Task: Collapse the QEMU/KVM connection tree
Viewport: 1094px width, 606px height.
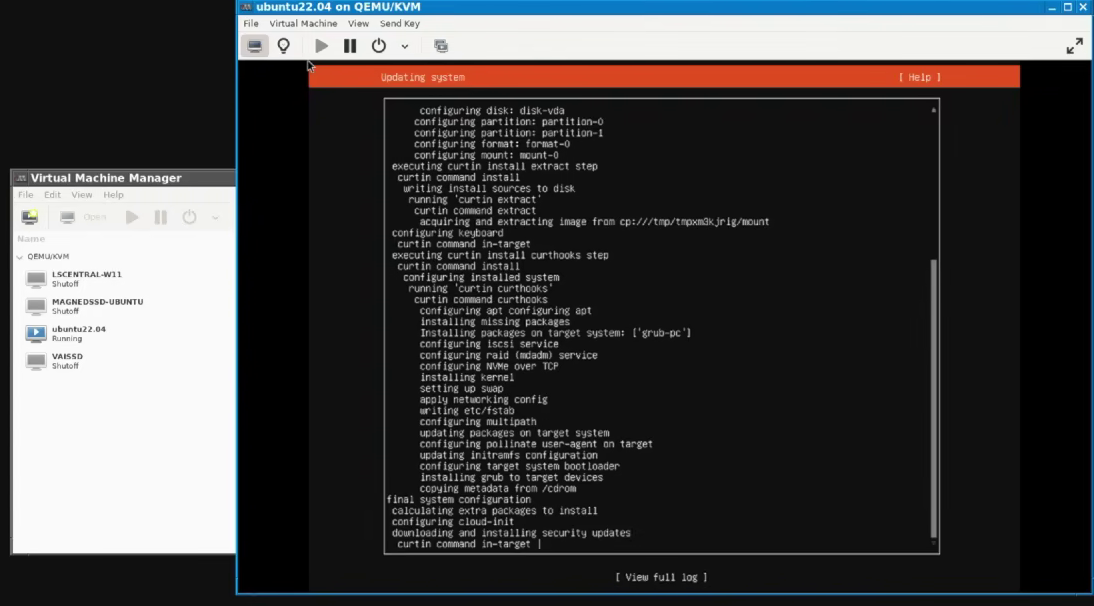Action: click(20, 257)
